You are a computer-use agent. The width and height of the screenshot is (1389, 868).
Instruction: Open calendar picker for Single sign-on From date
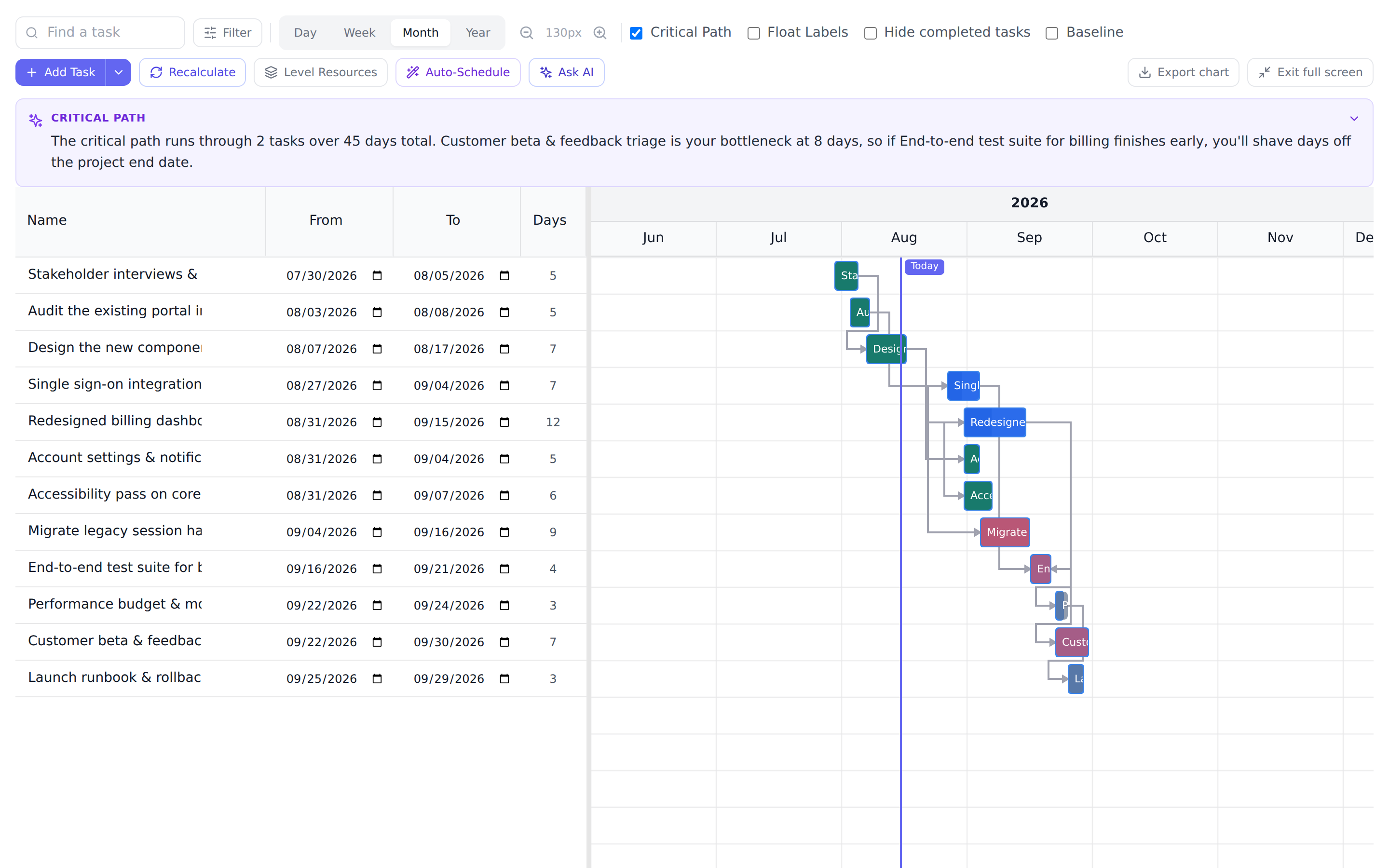[x=377, y=386]
